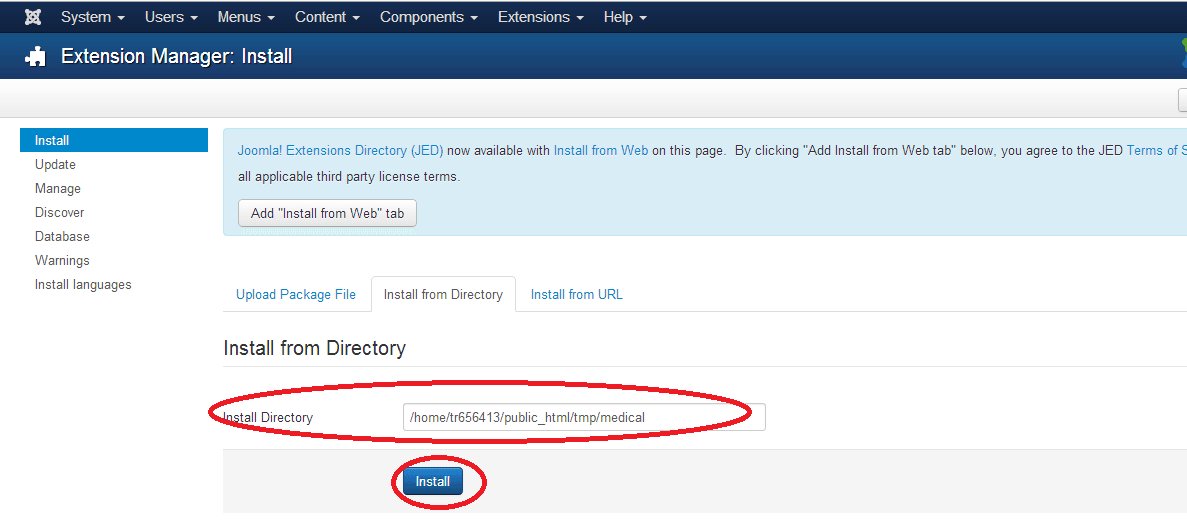Go to Update in the sidebar
The width and height of the screenshot is (1187, 526).
(x=55, y=164)
